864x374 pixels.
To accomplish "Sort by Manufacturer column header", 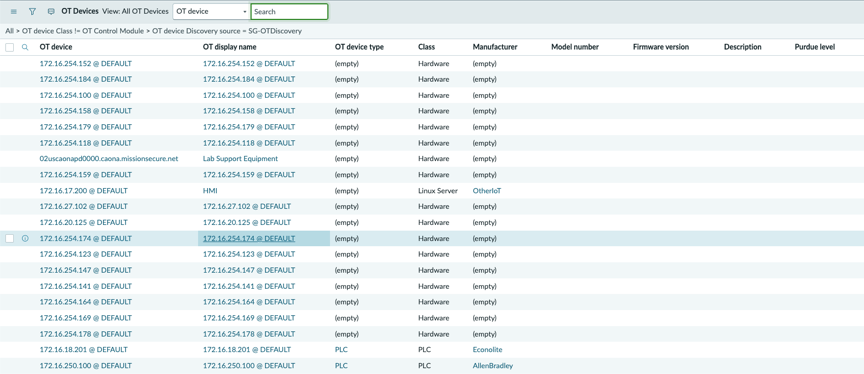I will tap(495, 47).
